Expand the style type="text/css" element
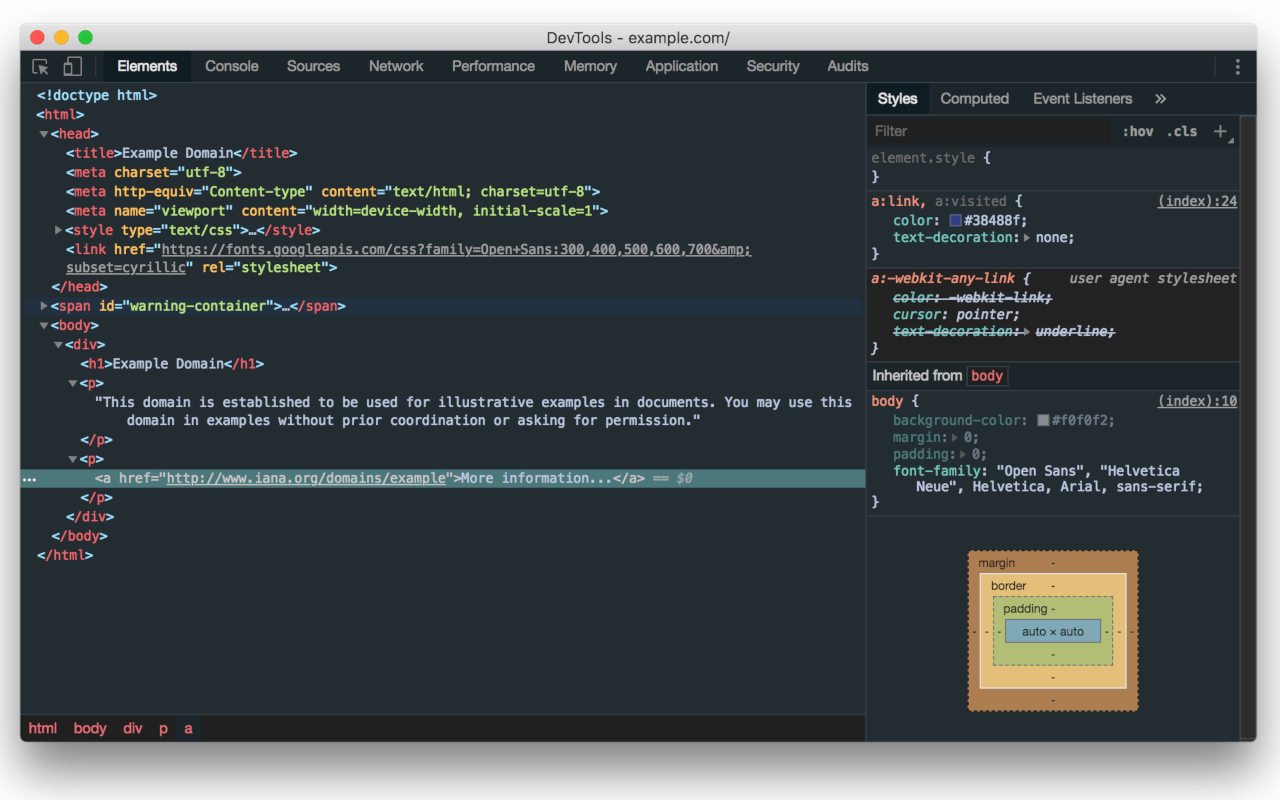 [x=58, y=230]
